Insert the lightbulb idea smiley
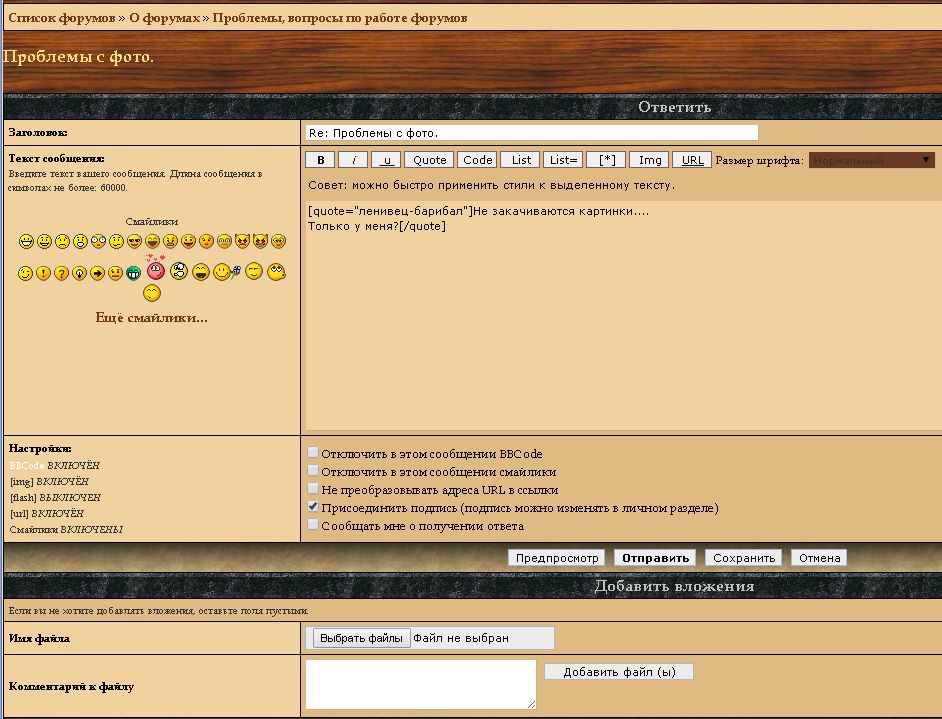The height and width of the screenshot is (719, 942). [79, 273]
